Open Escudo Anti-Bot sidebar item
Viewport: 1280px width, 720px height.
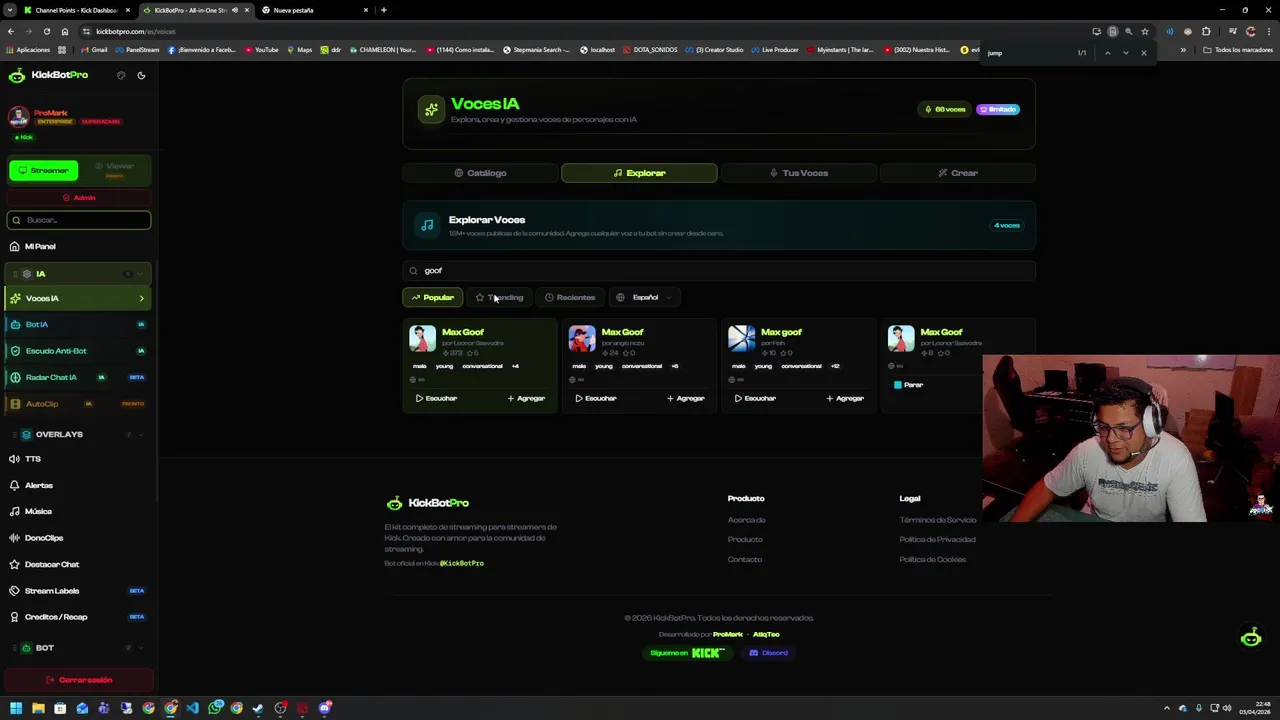(x=79, y=351)
